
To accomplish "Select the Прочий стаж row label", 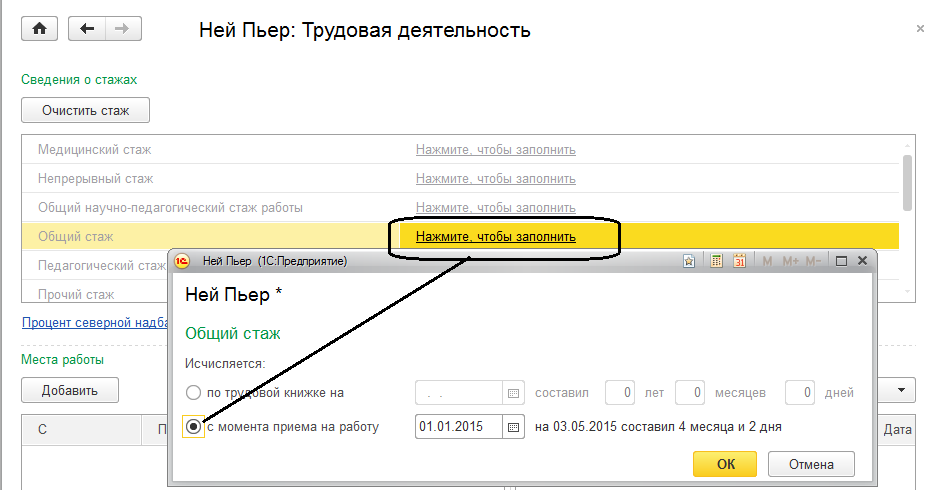I will [x=76, y=294].
